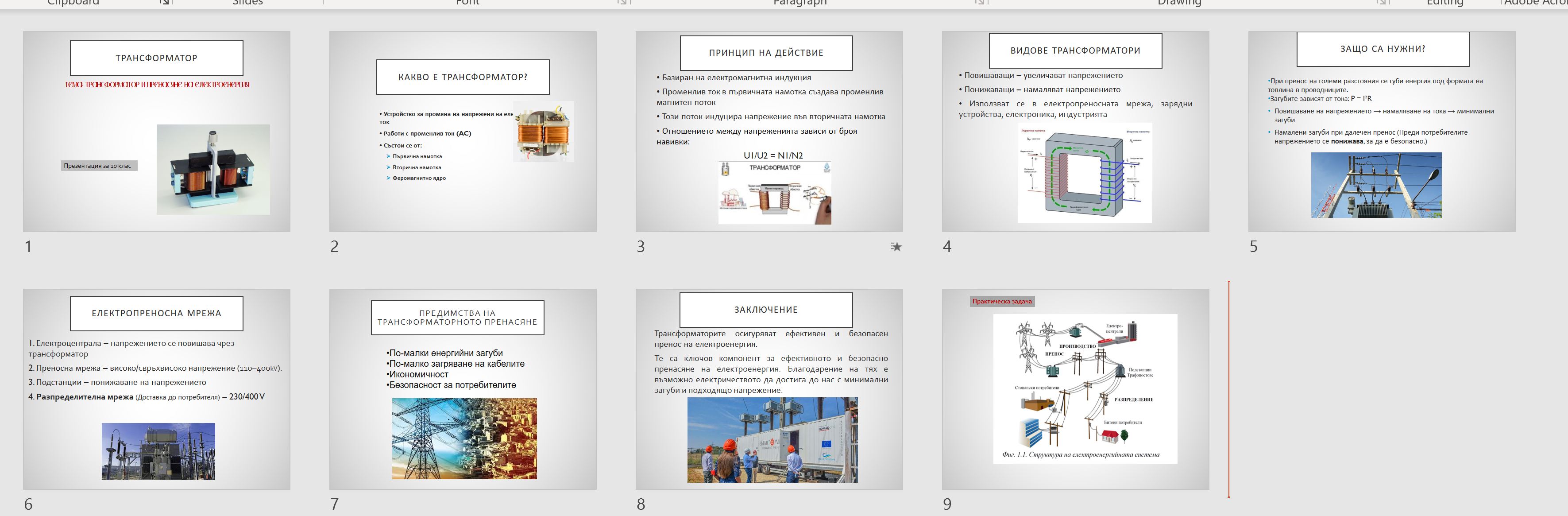Open the Paragraph group dialog launcher
This screenshot has width=1568, height=516.
[979, 3]
